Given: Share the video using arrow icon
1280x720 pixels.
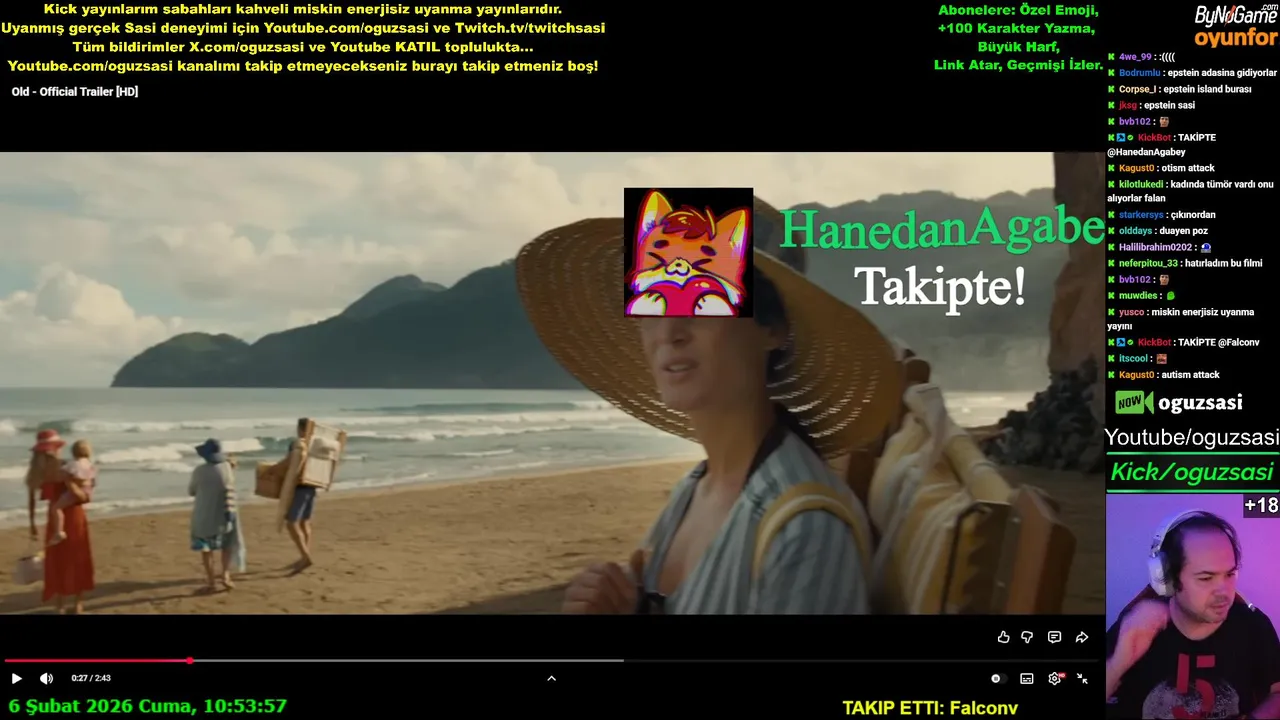Looking at the screenshot, I should 1082,637.
